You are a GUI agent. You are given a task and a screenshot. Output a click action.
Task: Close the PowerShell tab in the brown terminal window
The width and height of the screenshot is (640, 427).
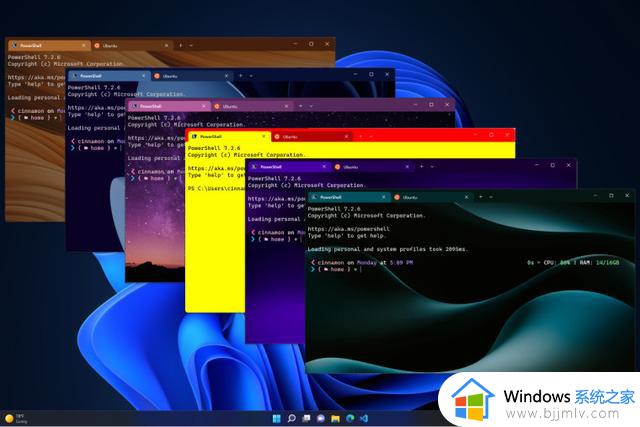click(83, 45)
